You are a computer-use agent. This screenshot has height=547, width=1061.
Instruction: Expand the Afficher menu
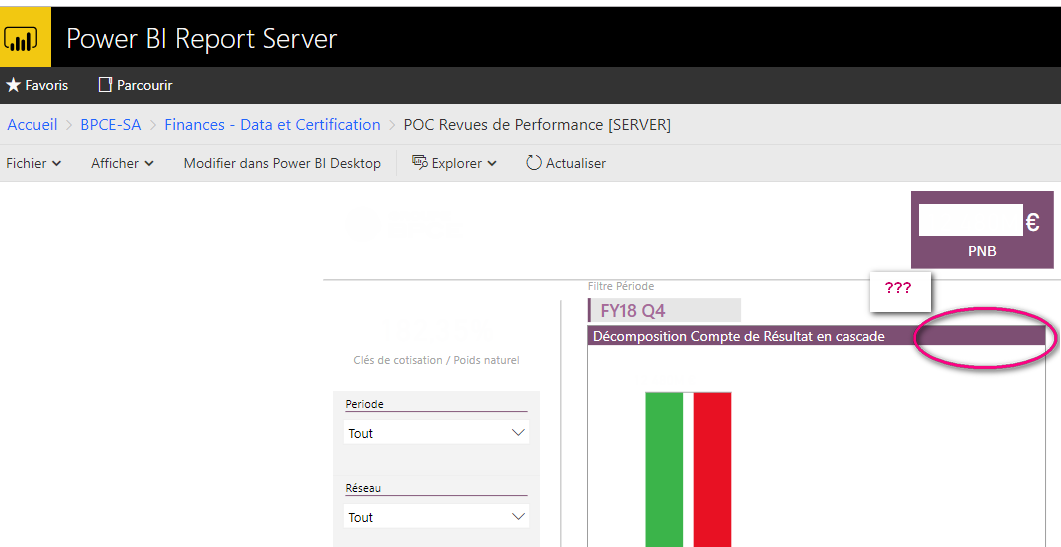pyautogui.click(x=122, y=163)
